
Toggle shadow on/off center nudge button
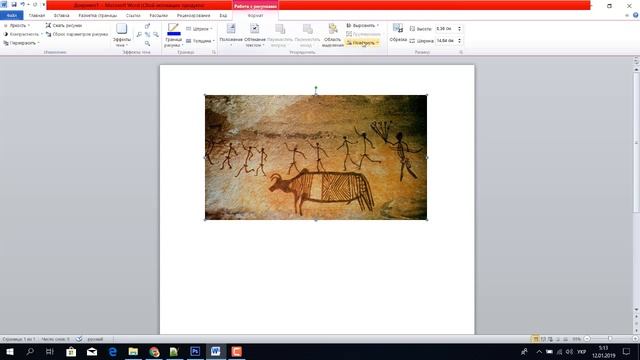[x=147, y=35]
